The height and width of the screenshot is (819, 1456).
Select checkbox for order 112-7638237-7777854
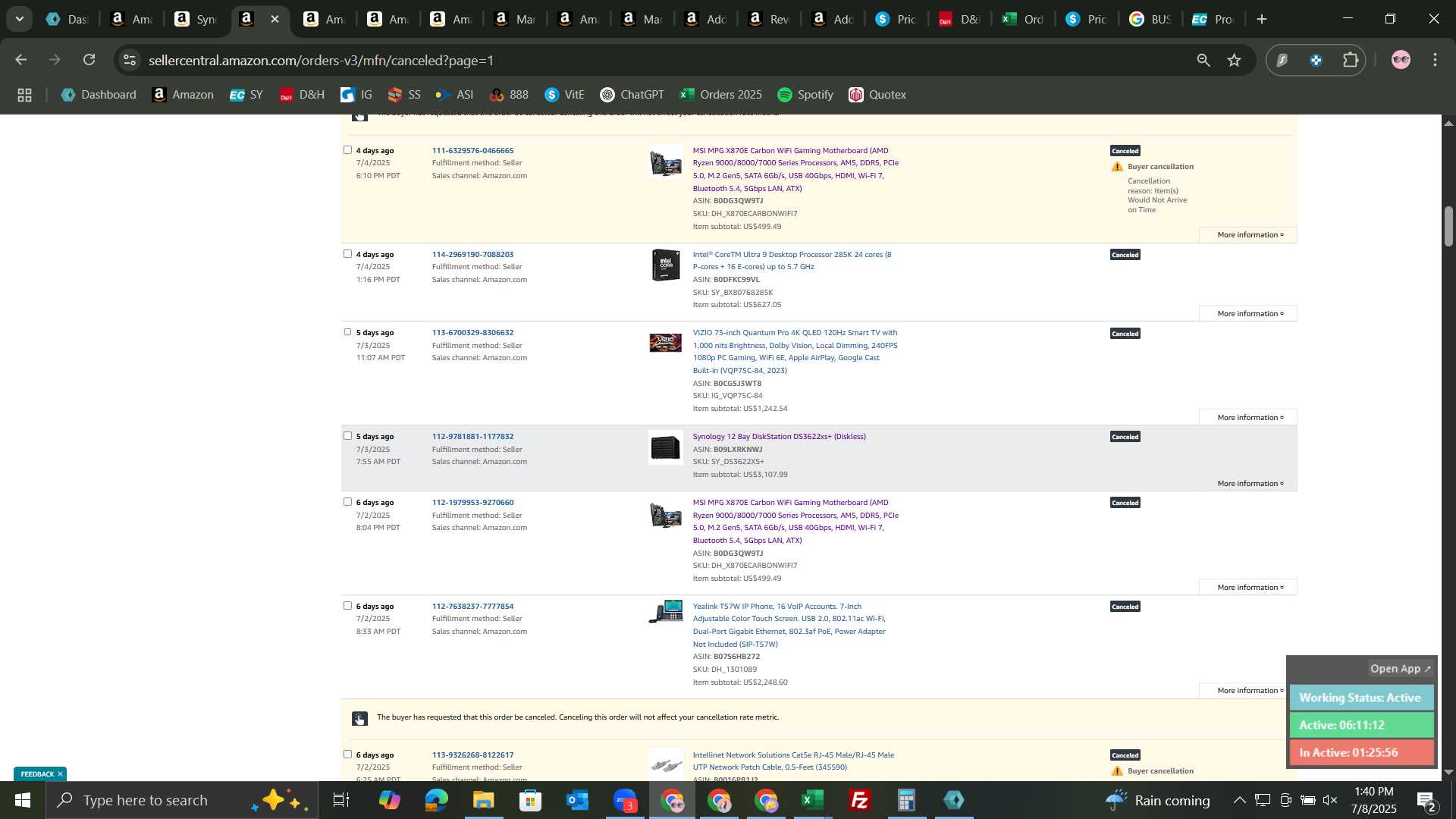tap(347, 606)
